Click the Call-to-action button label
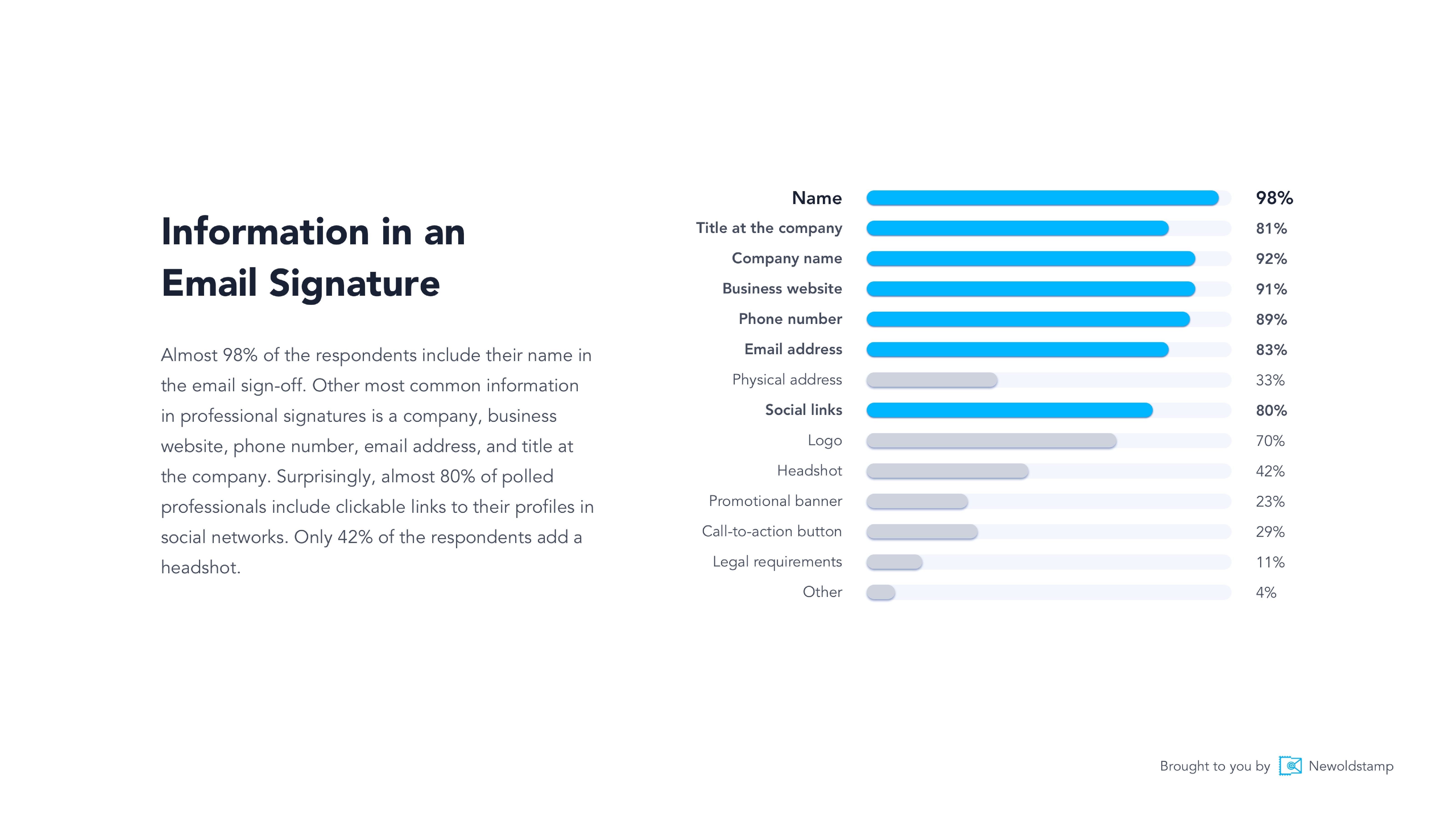This screenshot has width=1456, height=819. (x=771, y=531)
